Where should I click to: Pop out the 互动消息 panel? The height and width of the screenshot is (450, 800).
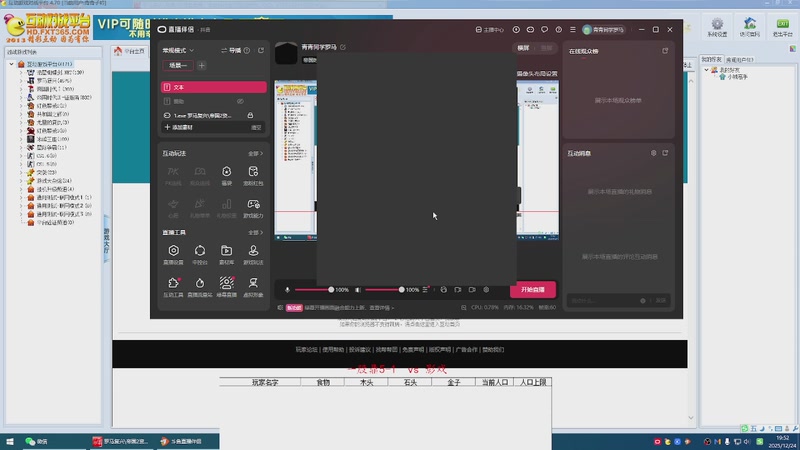point(665,153)
